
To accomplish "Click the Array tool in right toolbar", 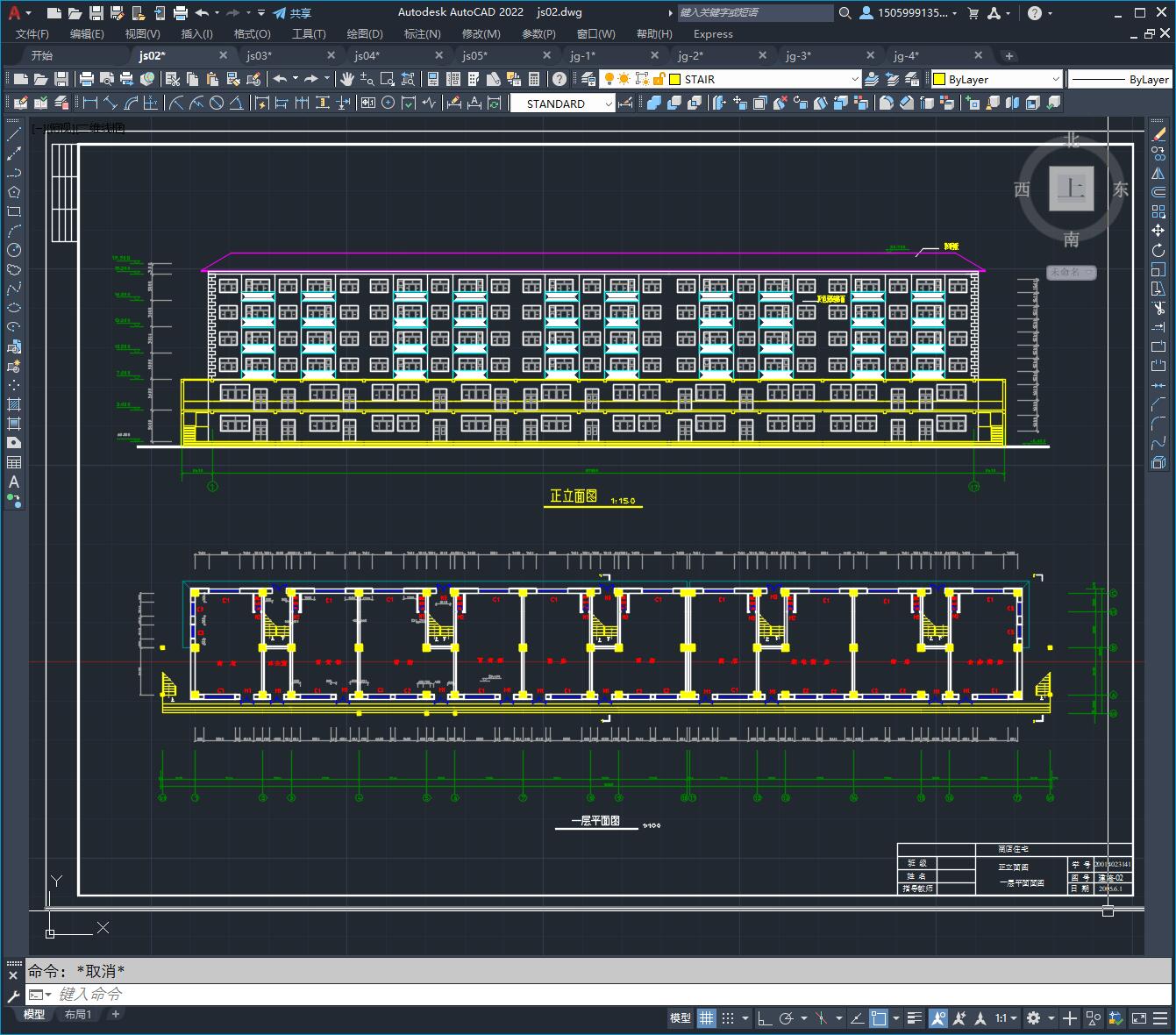I will click(1158, 211).
